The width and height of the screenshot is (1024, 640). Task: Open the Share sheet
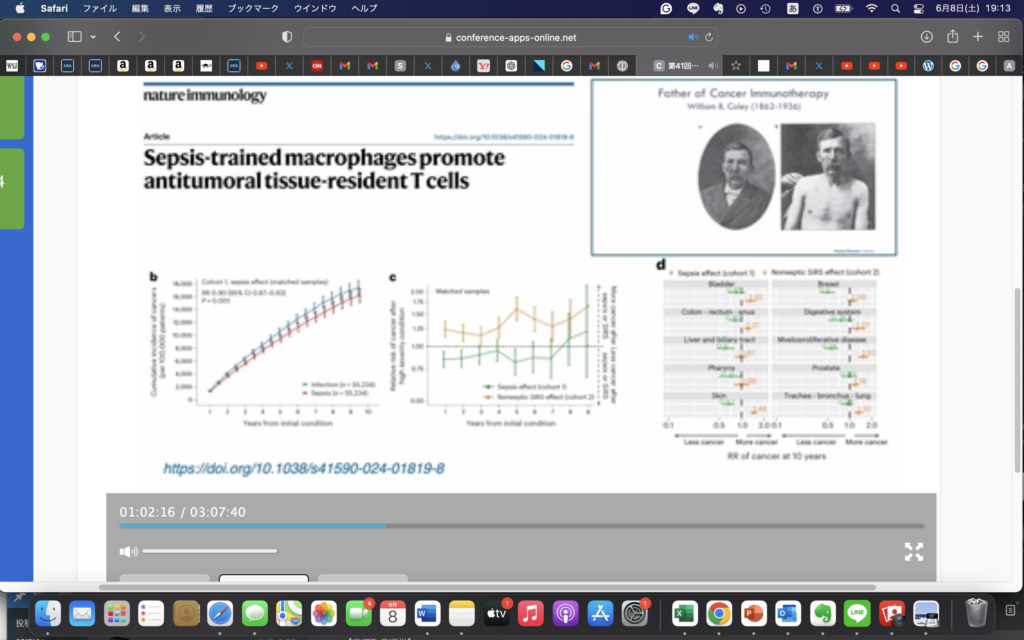[x=952, y=37]
